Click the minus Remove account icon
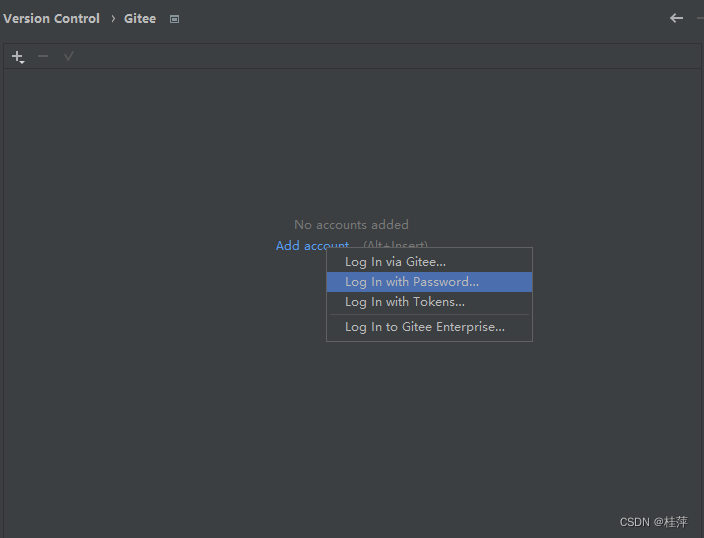Screen dimensions: 704x538 point(43,56)
